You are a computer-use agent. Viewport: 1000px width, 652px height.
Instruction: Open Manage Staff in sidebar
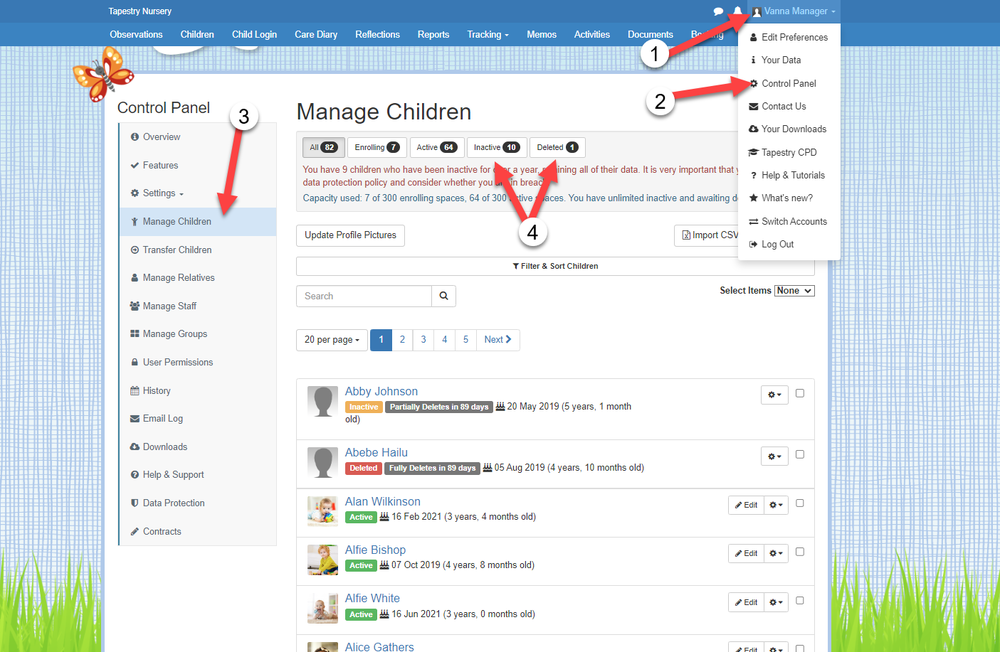click(198, 306)
